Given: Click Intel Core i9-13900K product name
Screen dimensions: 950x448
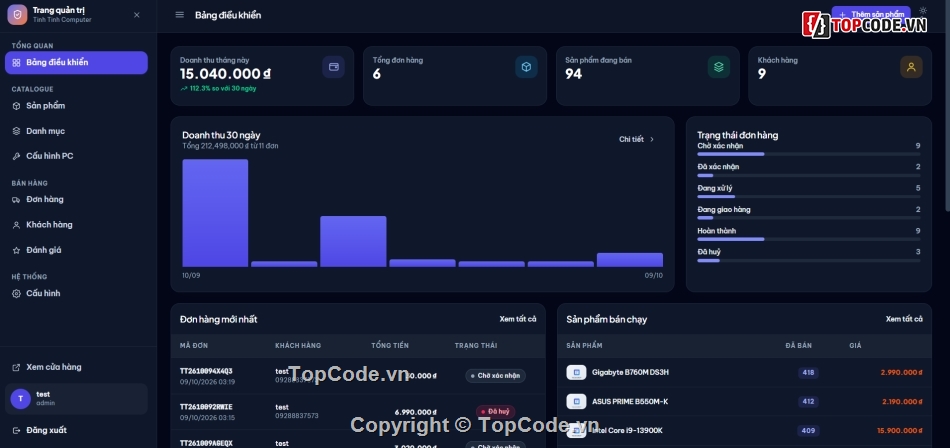Looking at the screenshot, I should (627, 430).
